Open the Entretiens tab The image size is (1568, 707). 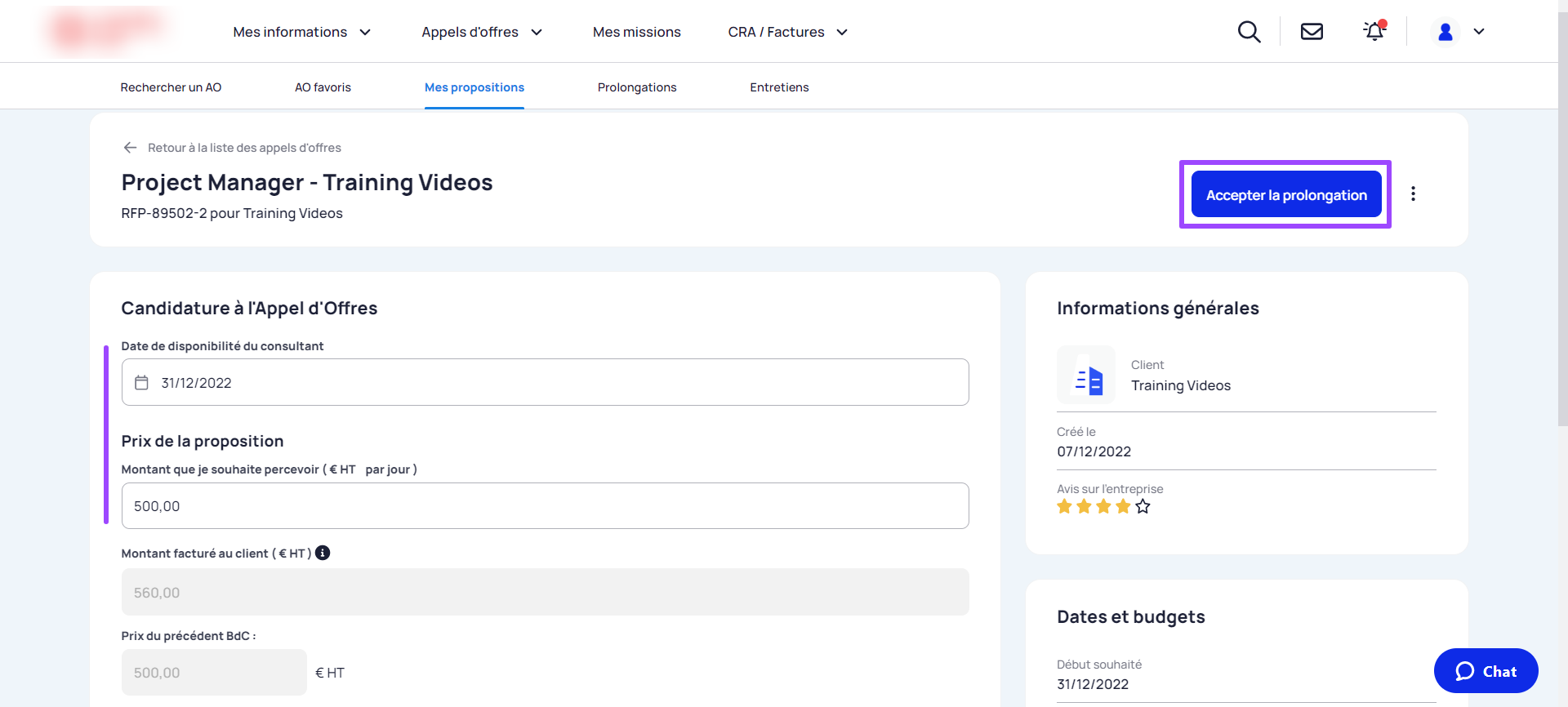click(779, 87)
